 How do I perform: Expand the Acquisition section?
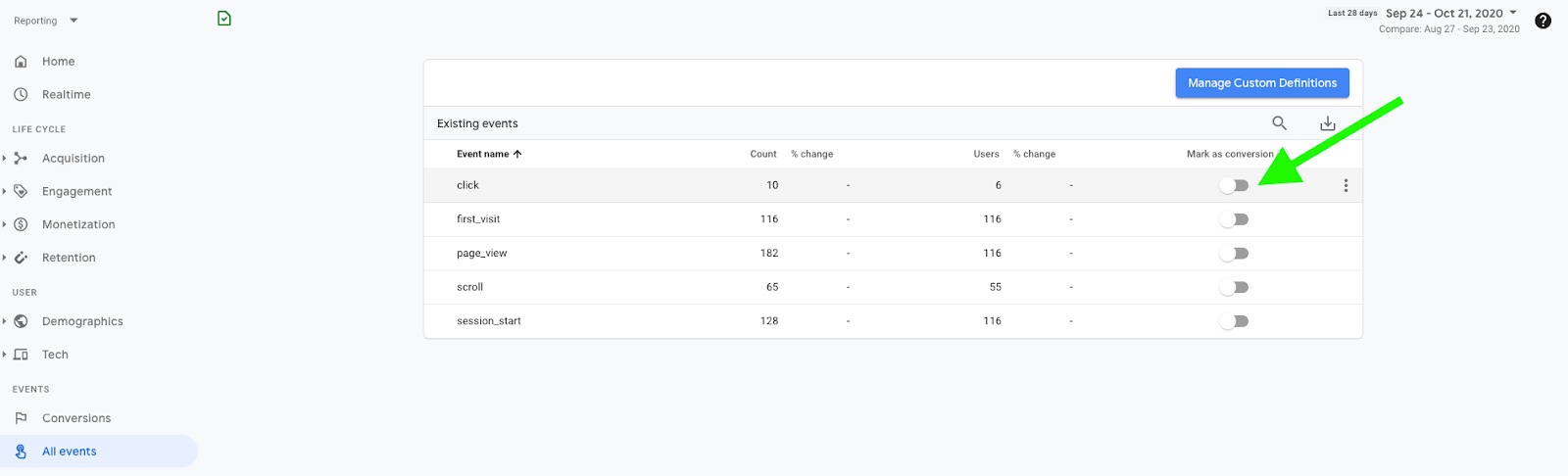coord(73,159)
